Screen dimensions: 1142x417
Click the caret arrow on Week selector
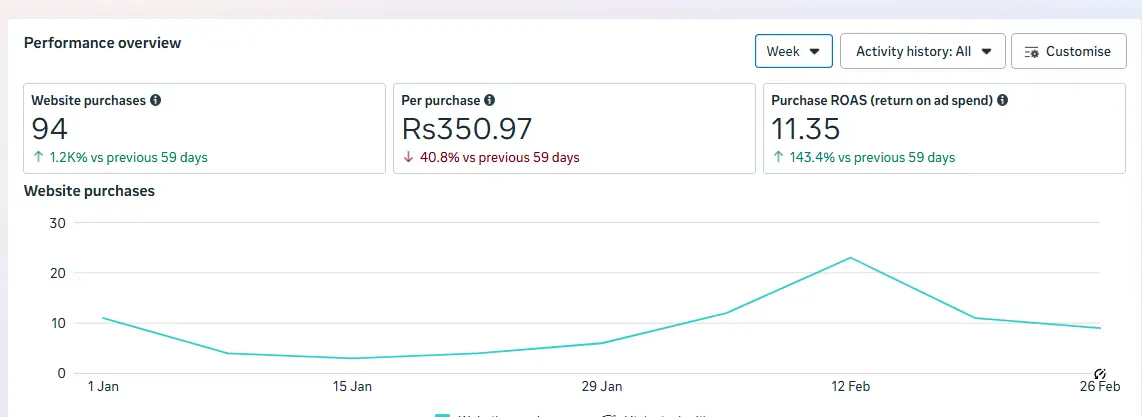[815, 52]
